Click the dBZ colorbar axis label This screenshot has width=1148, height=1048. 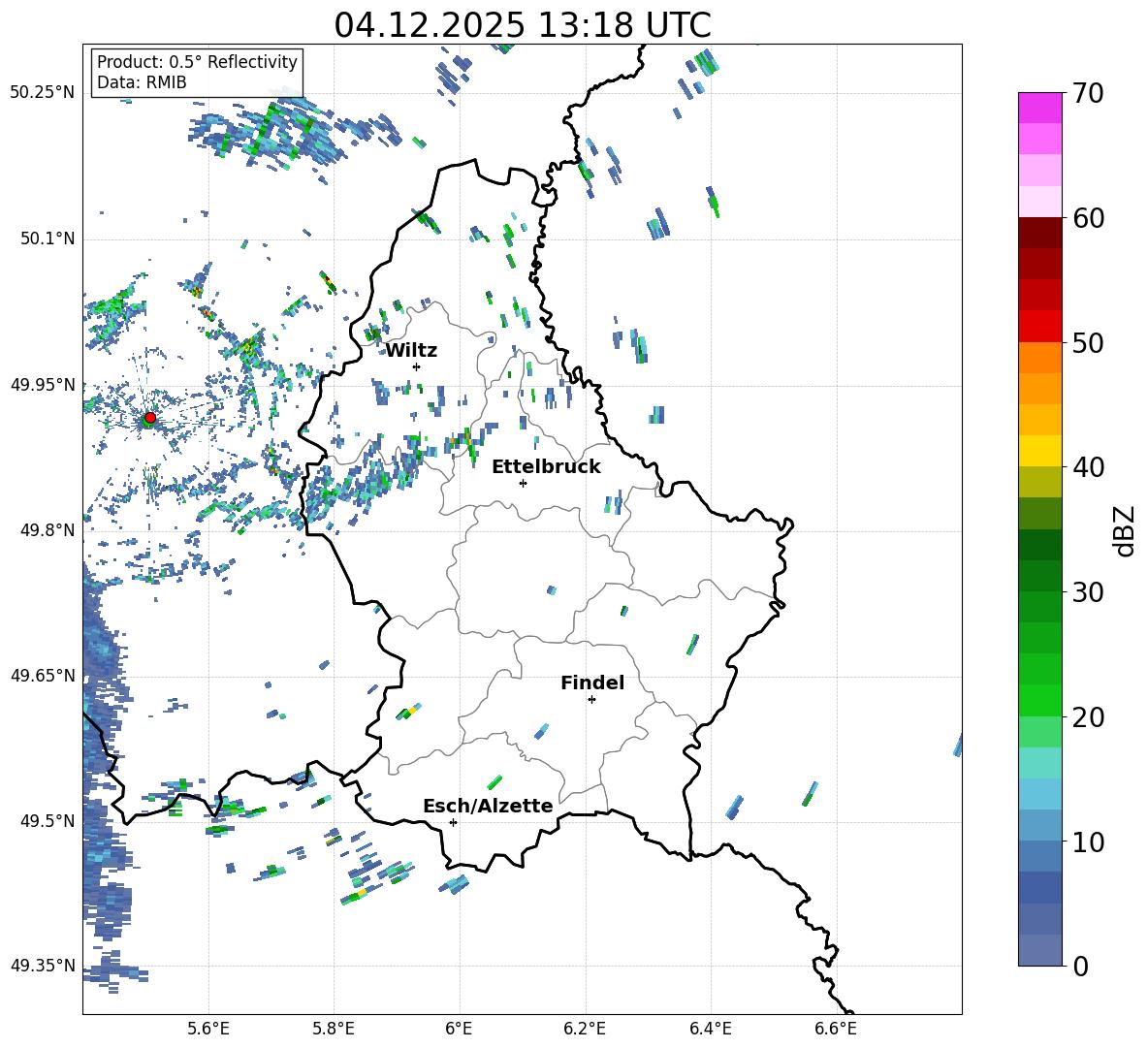click(x=1125, y=530)
